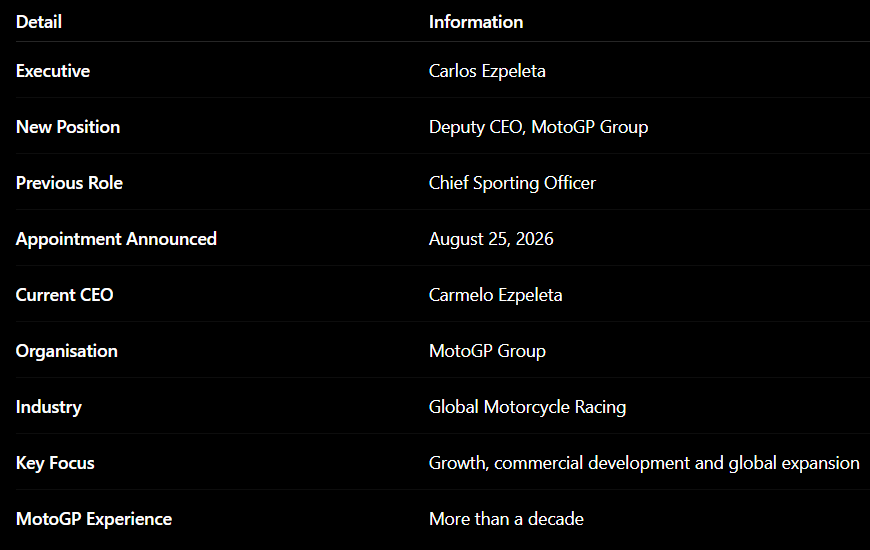Click the Information column header
This screenshot has width=870, height=550.
coord(476,22)
